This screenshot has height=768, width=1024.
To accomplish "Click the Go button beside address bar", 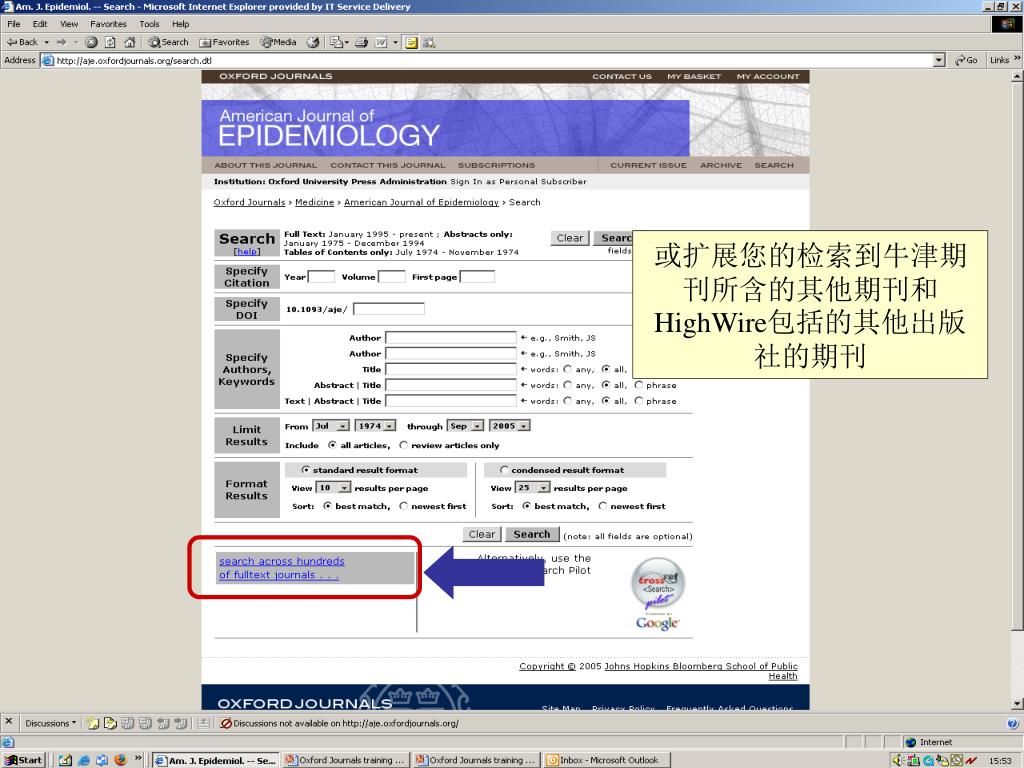I will point(967,60).
